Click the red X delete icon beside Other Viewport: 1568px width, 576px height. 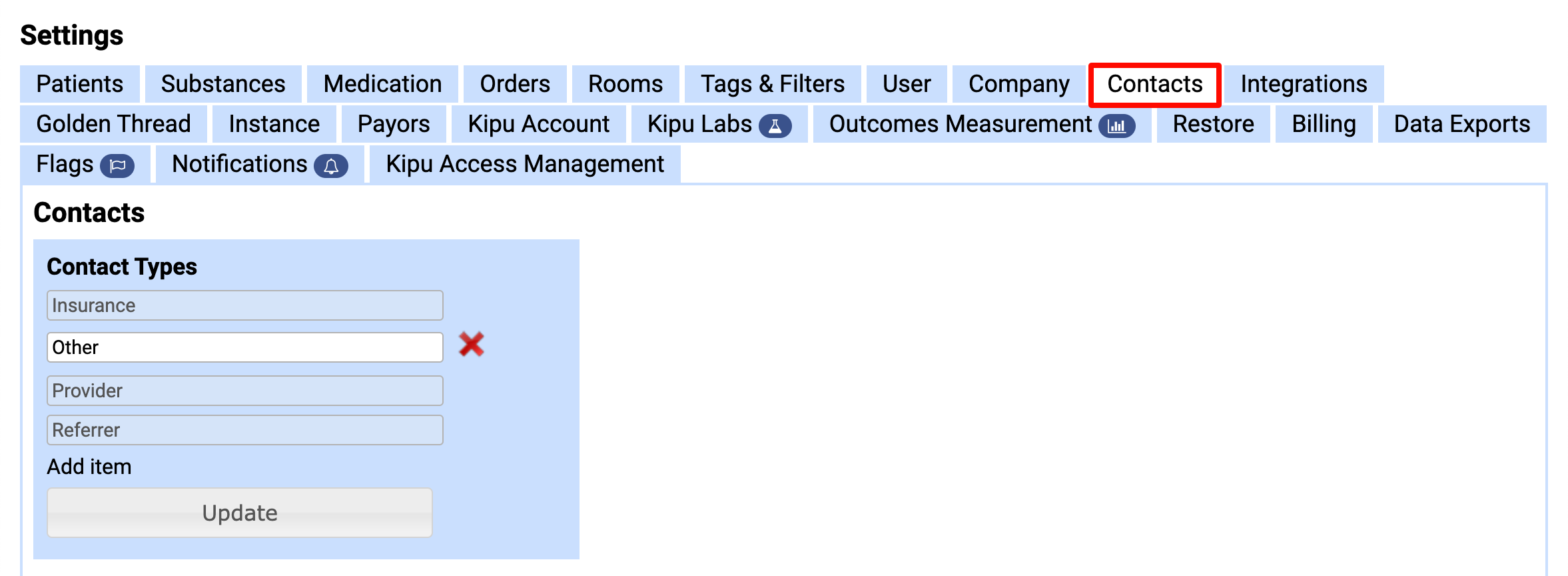pyautogui.click(x=472, y=345)
